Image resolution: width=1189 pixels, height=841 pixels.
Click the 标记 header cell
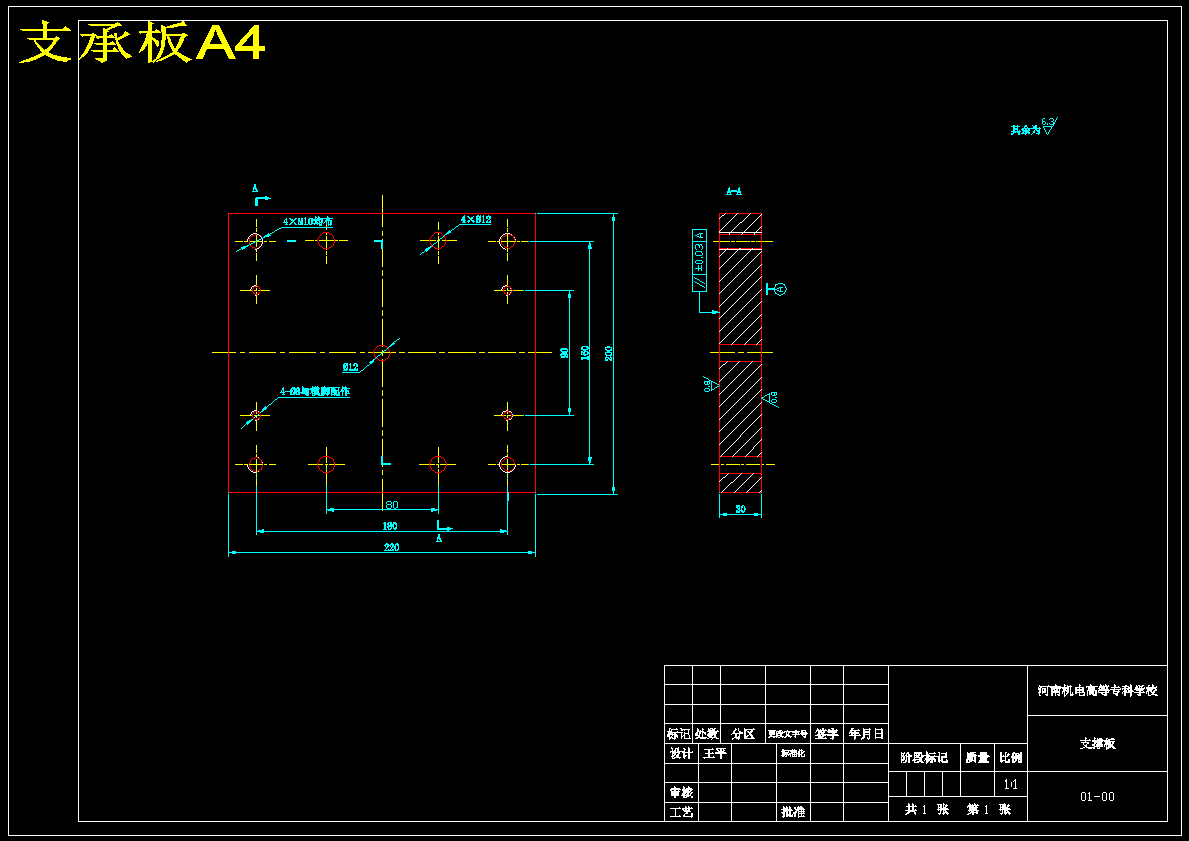[x=678, y=734]
